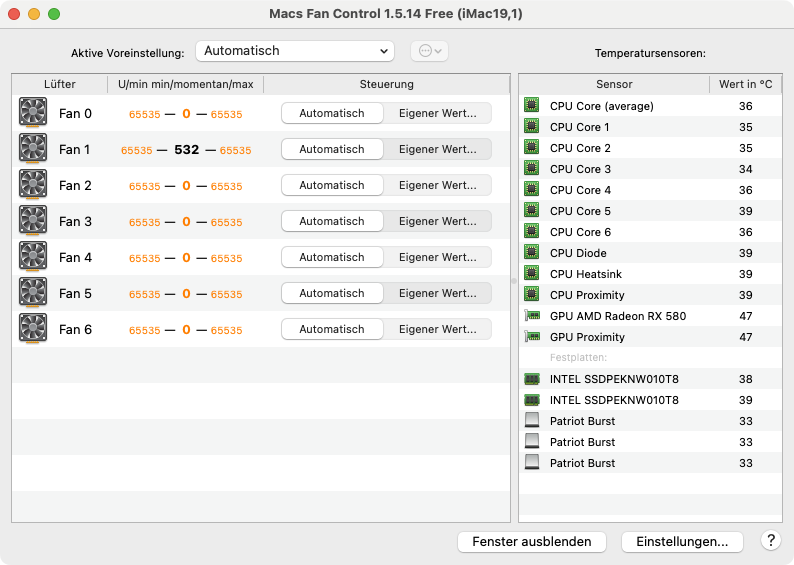Screen dimensions: 794x565
Task: Open the Aktive Voreinstellung dropdown
Action: [295, 51]
